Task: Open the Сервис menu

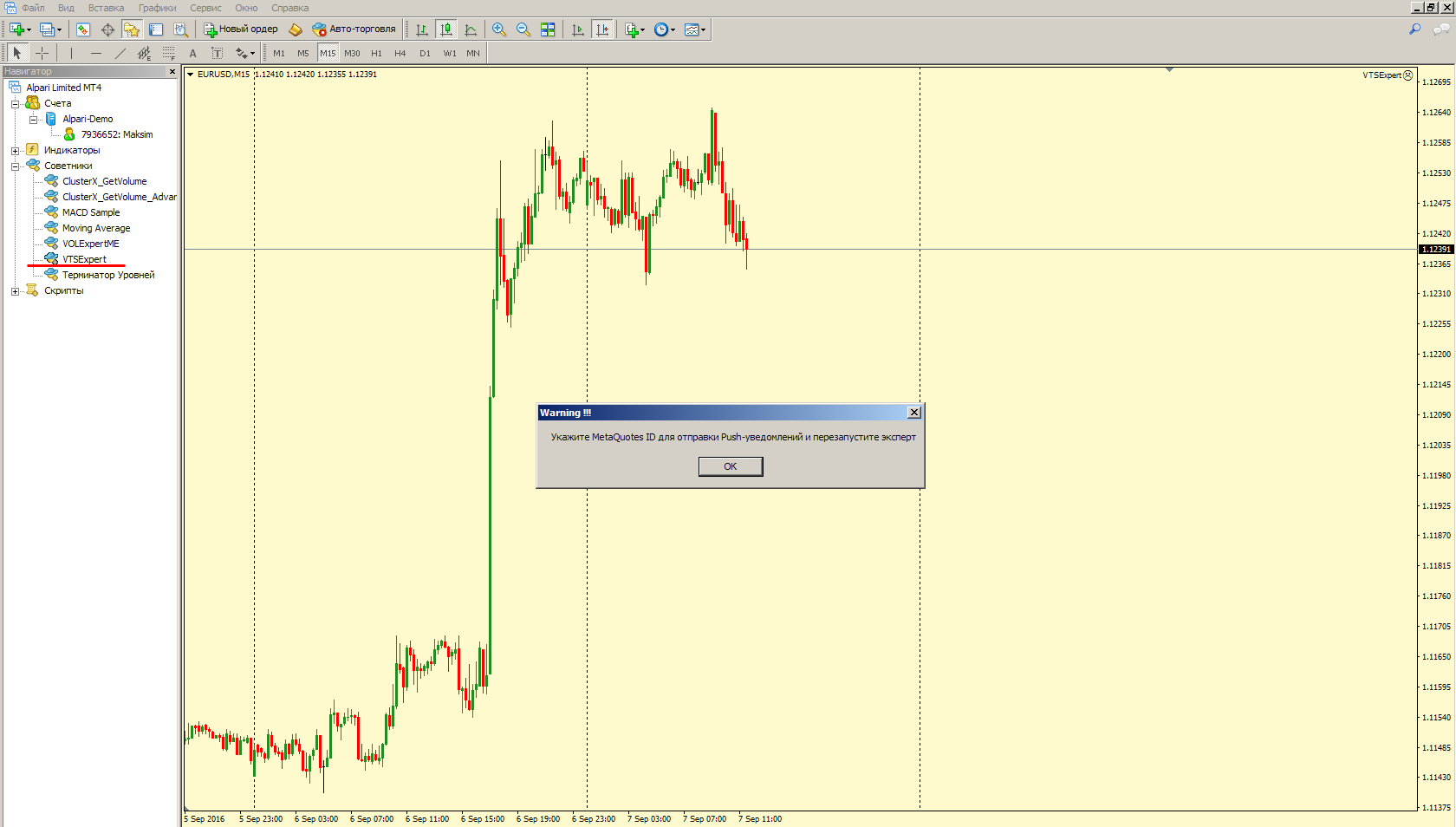Action: coord(205,8)
